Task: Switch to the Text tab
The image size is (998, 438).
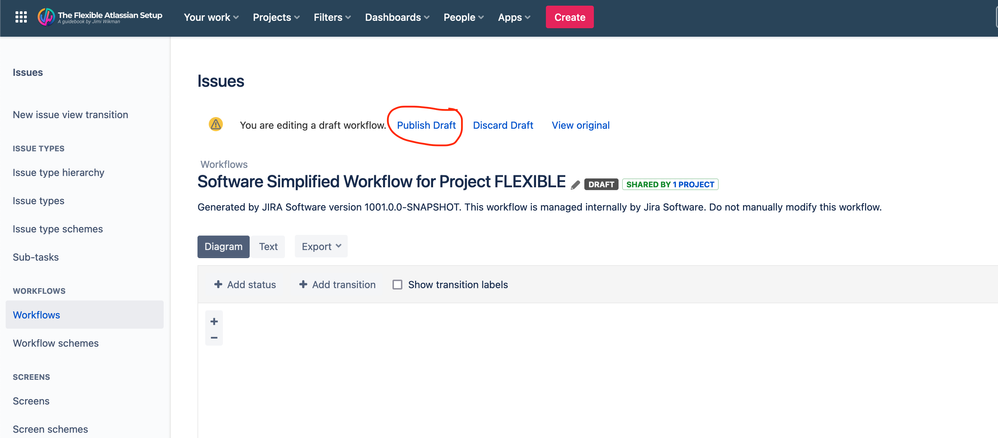Action: 268,246
